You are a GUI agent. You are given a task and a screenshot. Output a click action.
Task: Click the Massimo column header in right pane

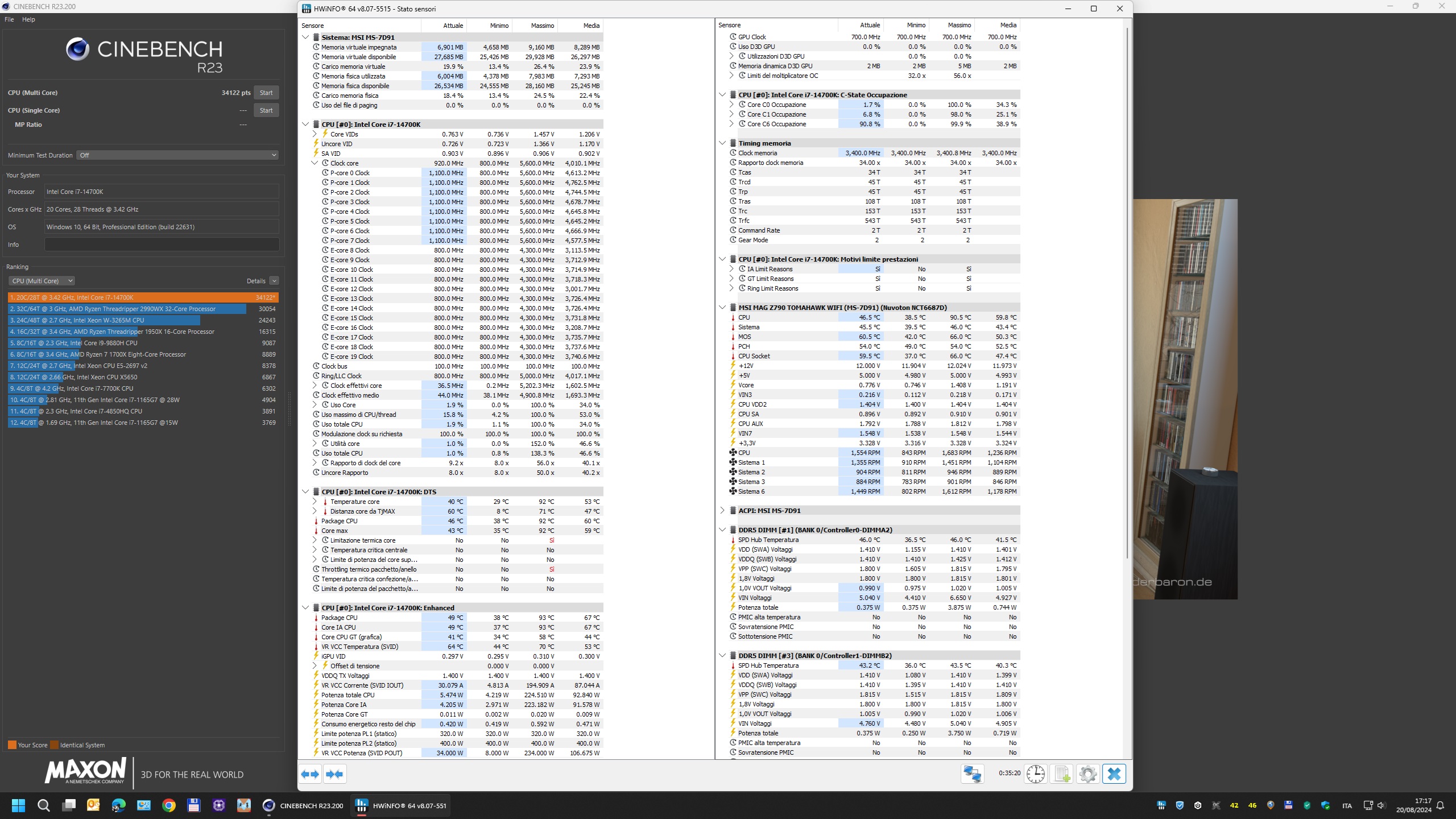952,26
